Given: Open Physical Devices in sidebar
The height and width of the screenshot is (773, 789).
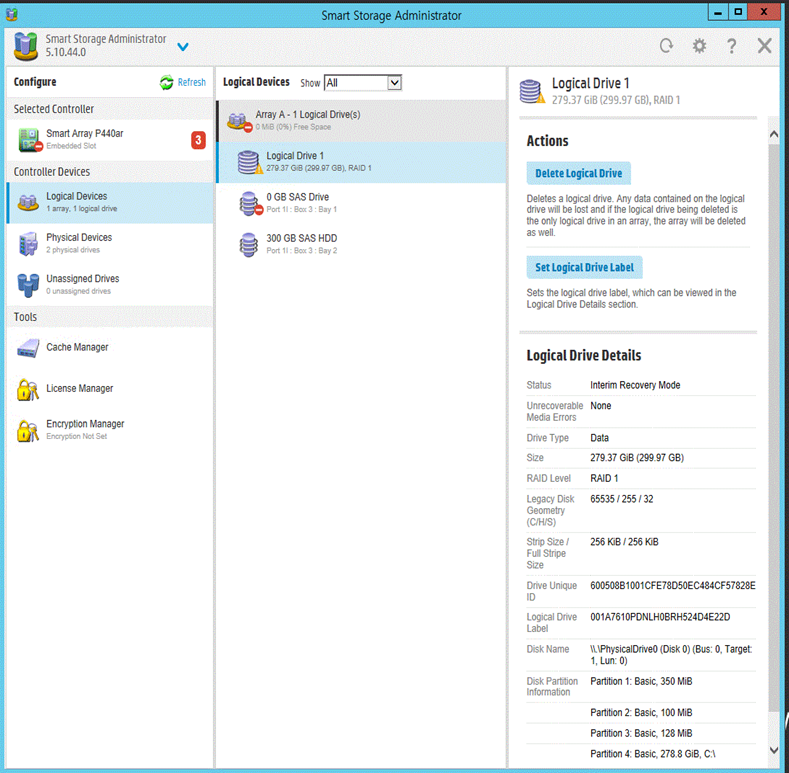Looking at the screenshot, I should (x=110, y=243).
